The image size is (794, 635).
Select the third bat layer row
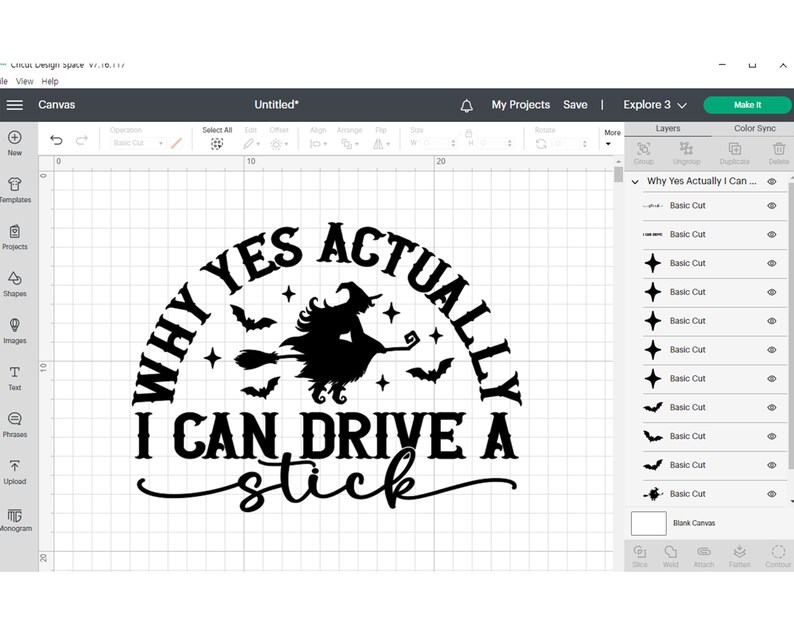coord(714,465)
